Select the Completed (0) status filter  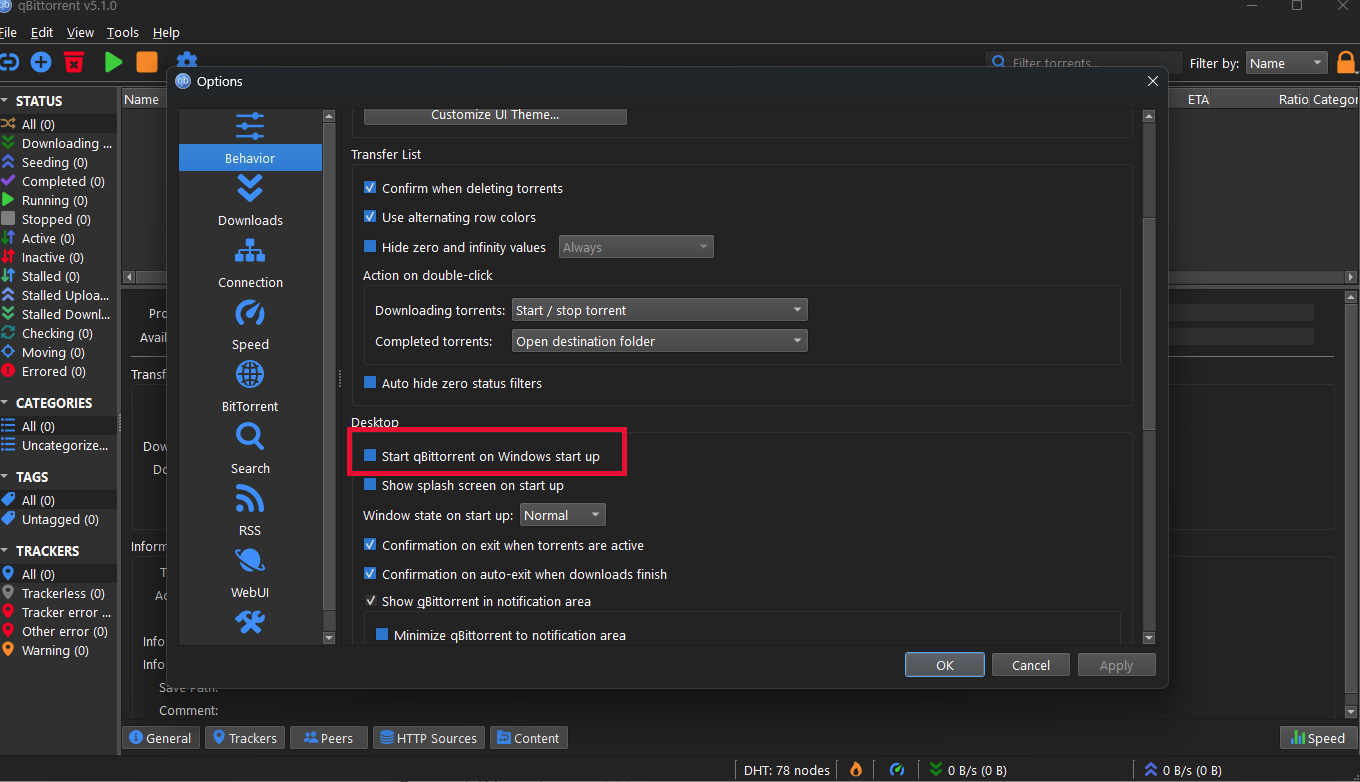(x=58, y=181)
